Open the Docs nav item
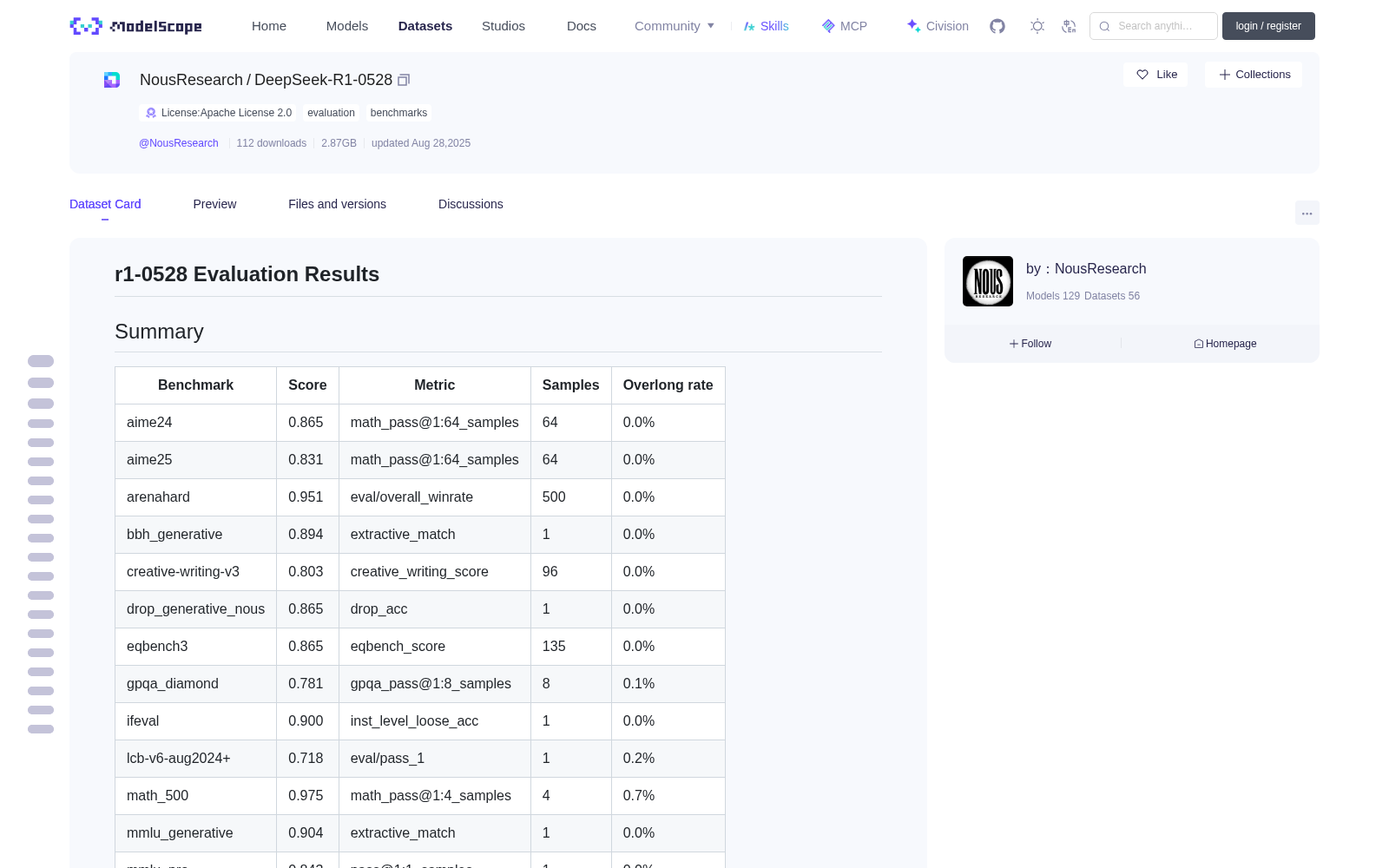 pos(582,26)
